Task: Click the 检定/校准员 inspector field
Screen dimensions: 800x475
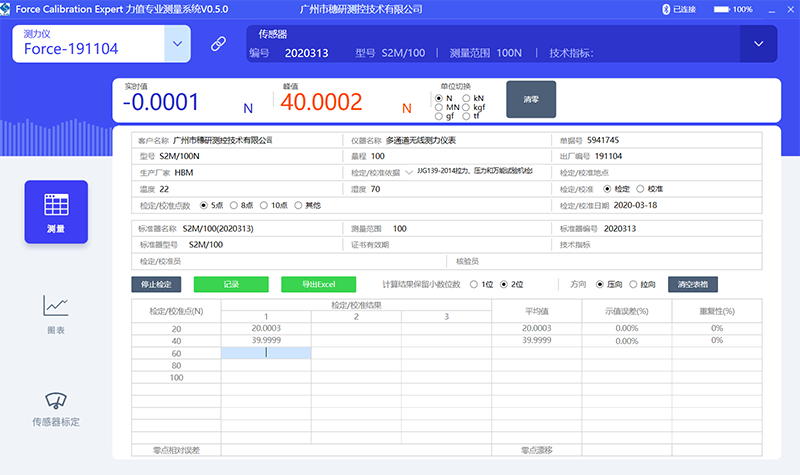Action: pyautogui.click(x=289, y=261)
